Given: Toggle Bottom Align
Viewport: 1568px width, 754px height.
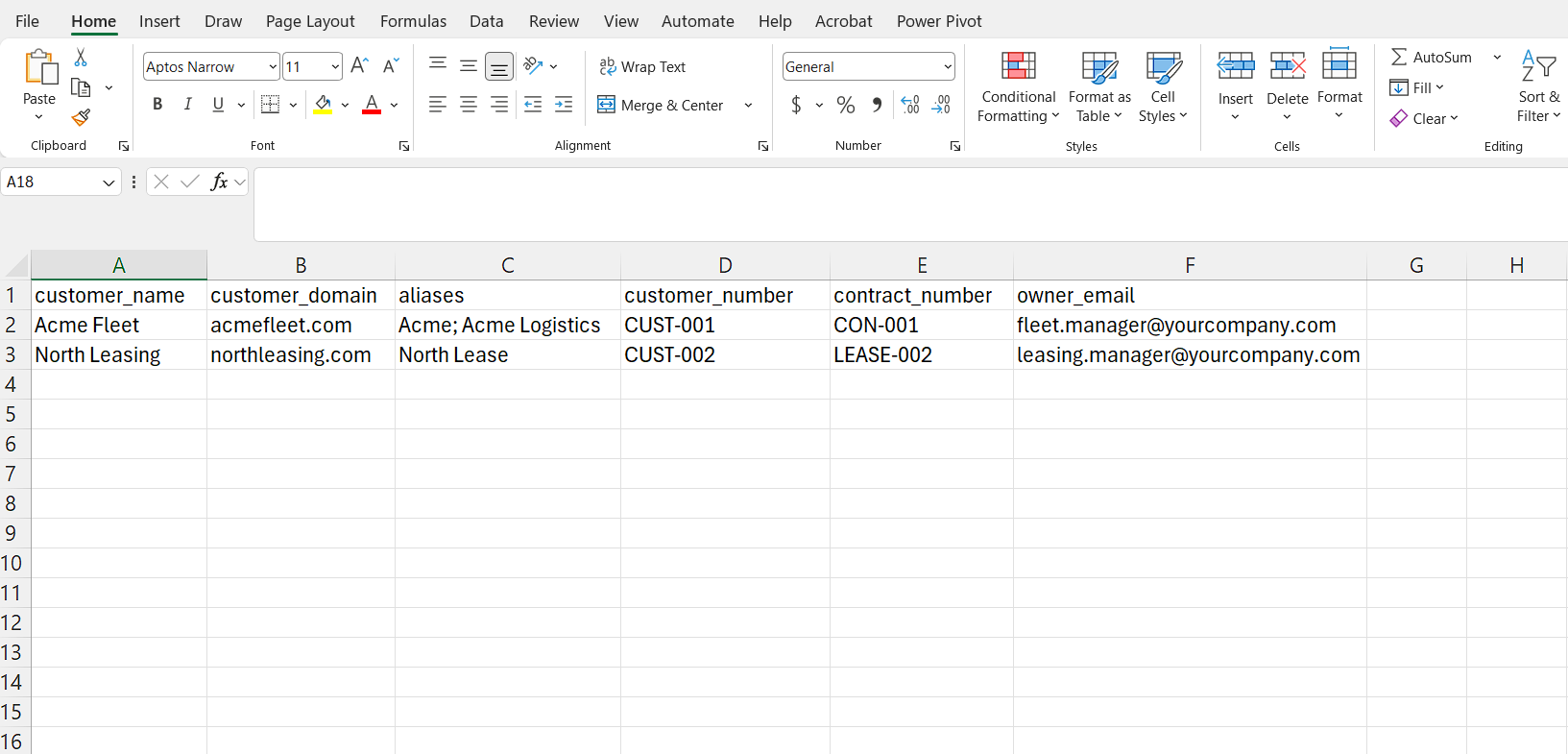Looking at the screenshot, I should [499, 66].
